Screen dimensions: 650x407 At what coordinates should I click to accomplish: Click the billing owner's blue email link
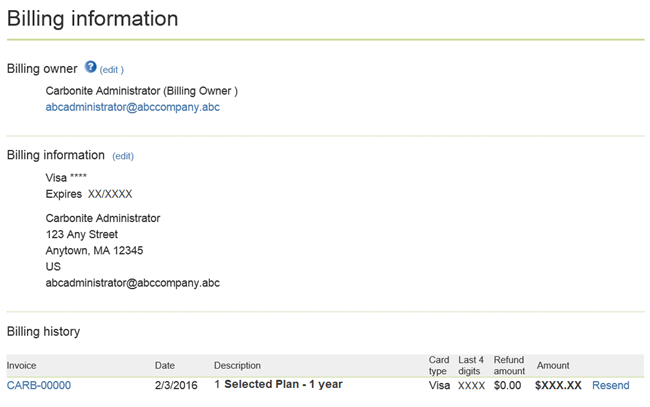tap(132, 107)
